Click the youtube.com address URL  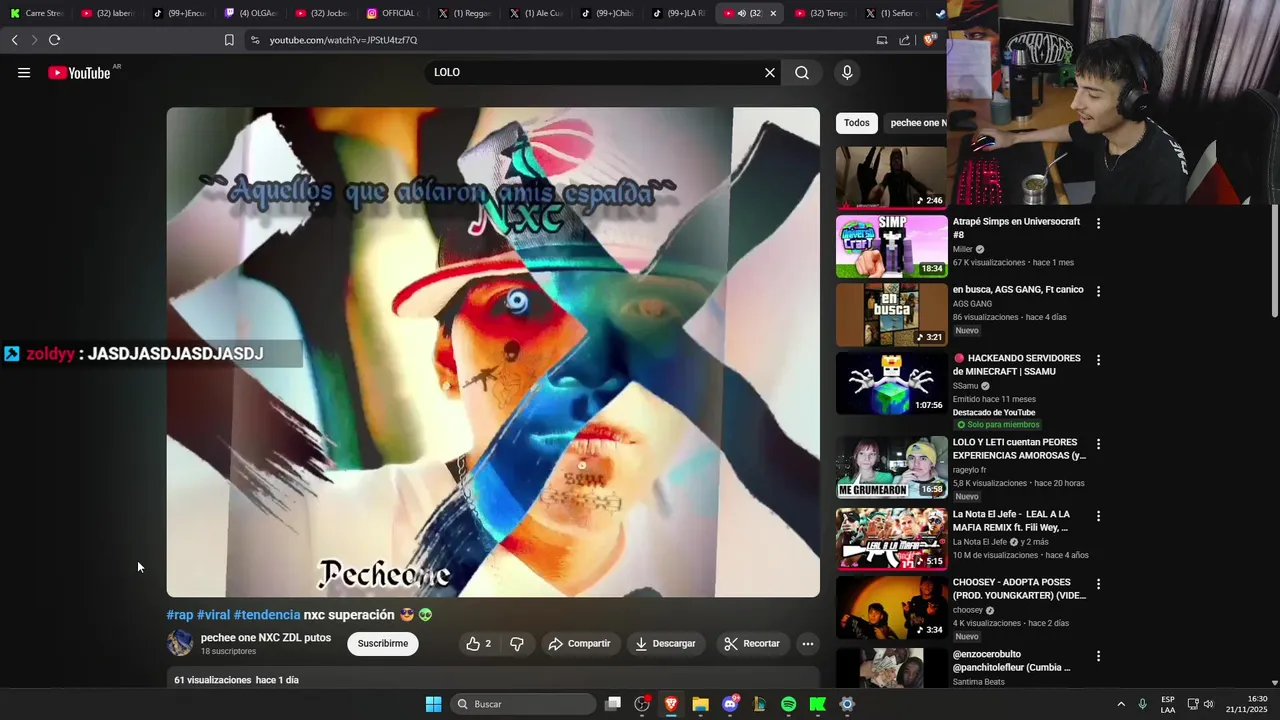tap(343, 40)
